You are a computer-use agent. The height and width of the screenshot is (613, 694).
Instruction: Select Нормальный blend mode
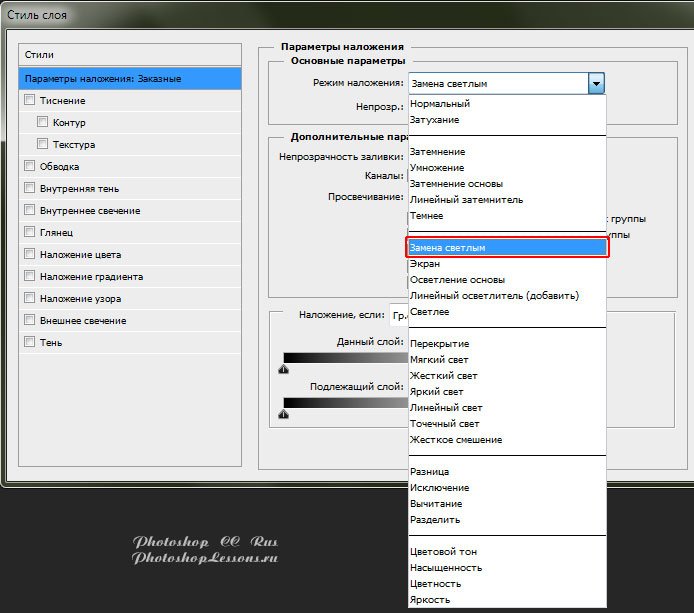pos(439,104)
